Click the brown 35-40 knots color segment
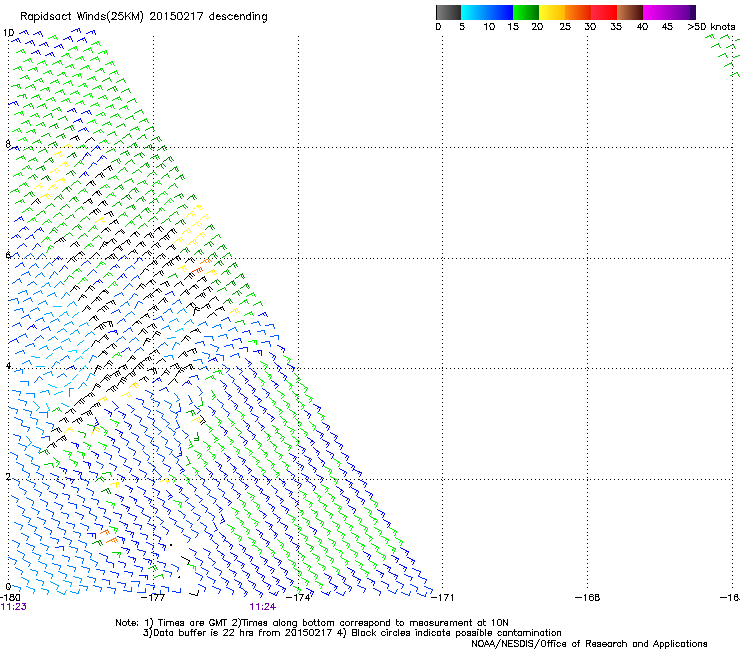The width and height of the screenshot is (740, 650). [x=630, y=12]
